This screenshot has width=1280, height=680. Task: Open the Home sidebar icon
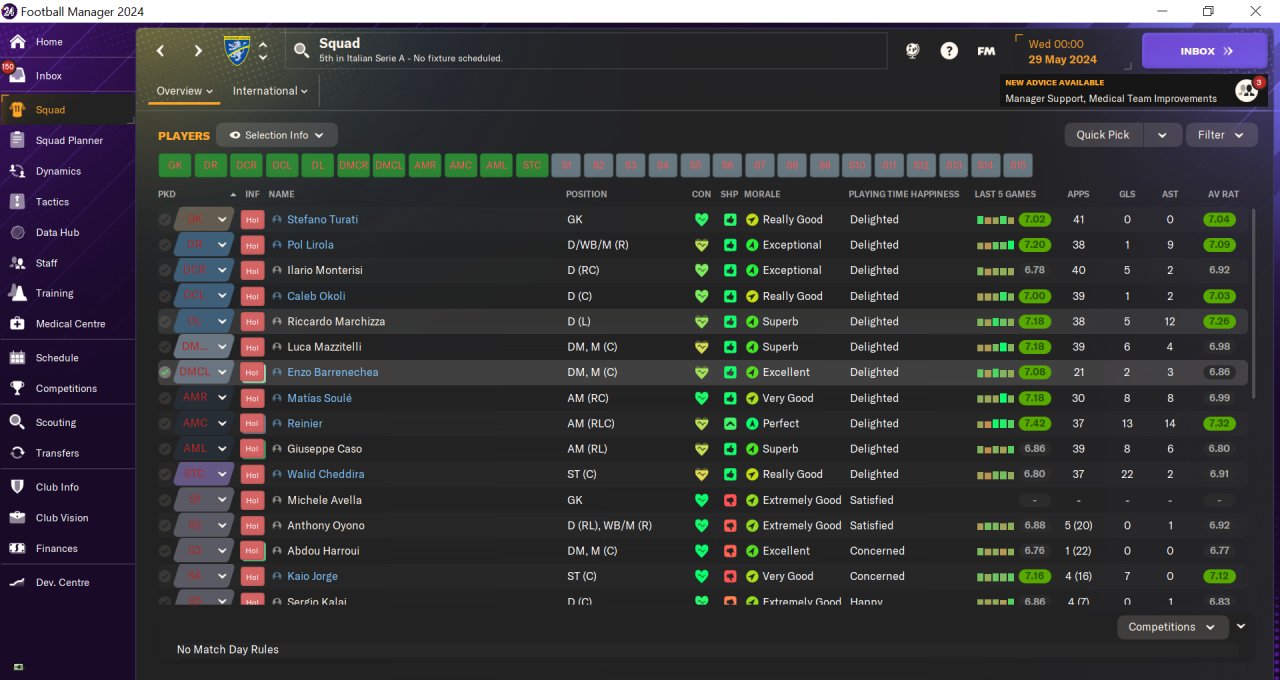tap(17, 42)
